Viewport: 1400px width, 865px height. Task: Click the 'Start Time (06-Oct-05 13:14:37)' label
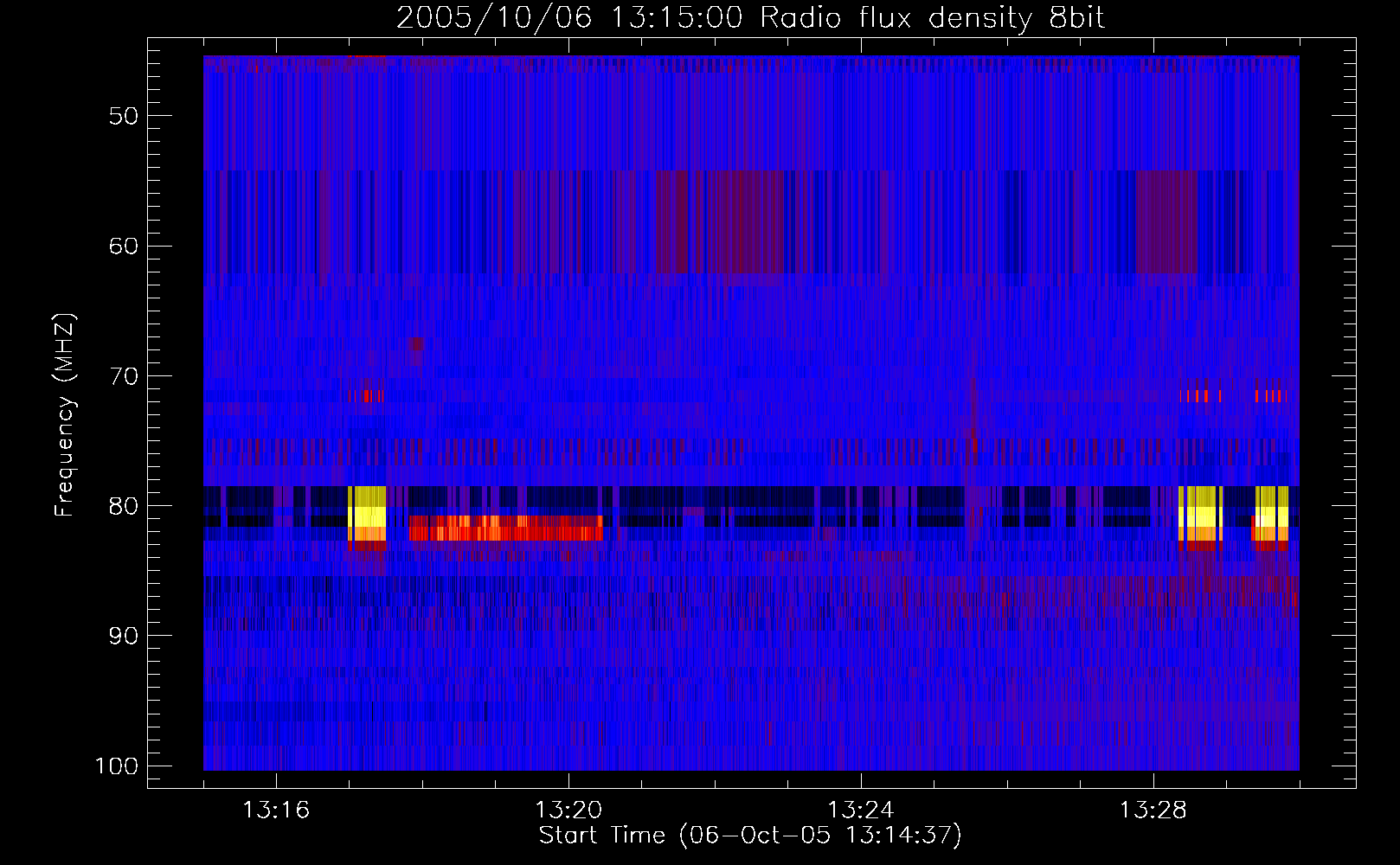[x=750, y=836]
